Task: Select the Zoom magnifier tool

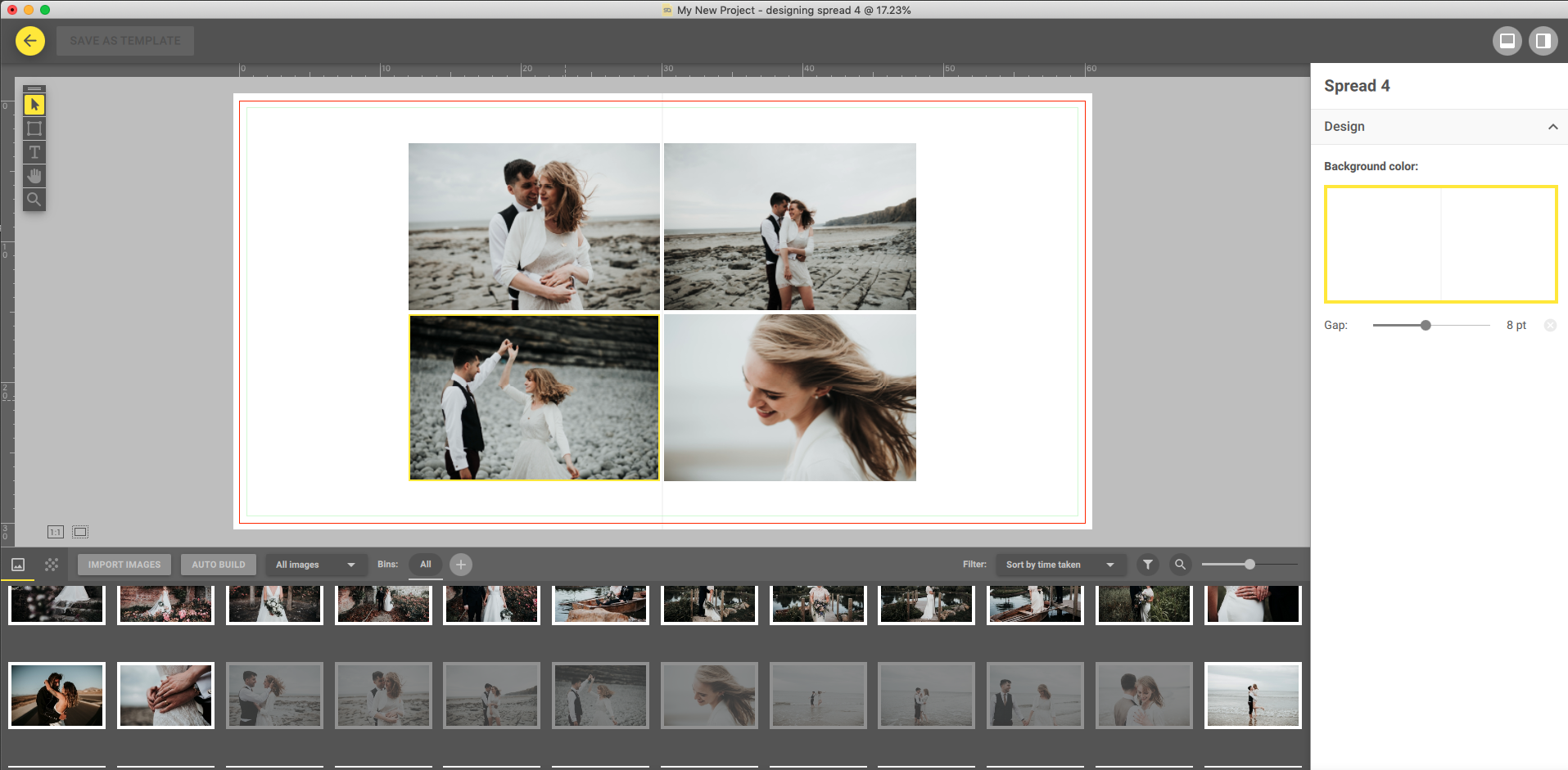Action: tap(34, 199)
